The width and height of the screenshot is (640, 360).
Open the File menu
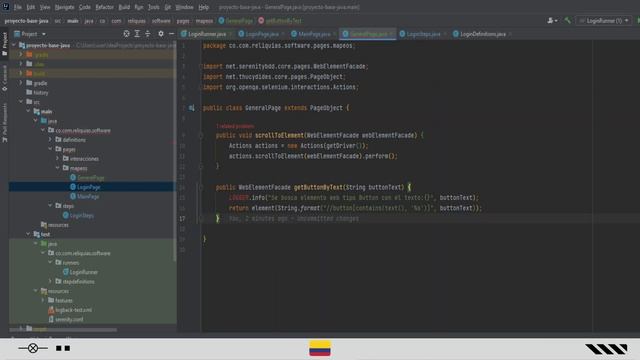point(18,7)
